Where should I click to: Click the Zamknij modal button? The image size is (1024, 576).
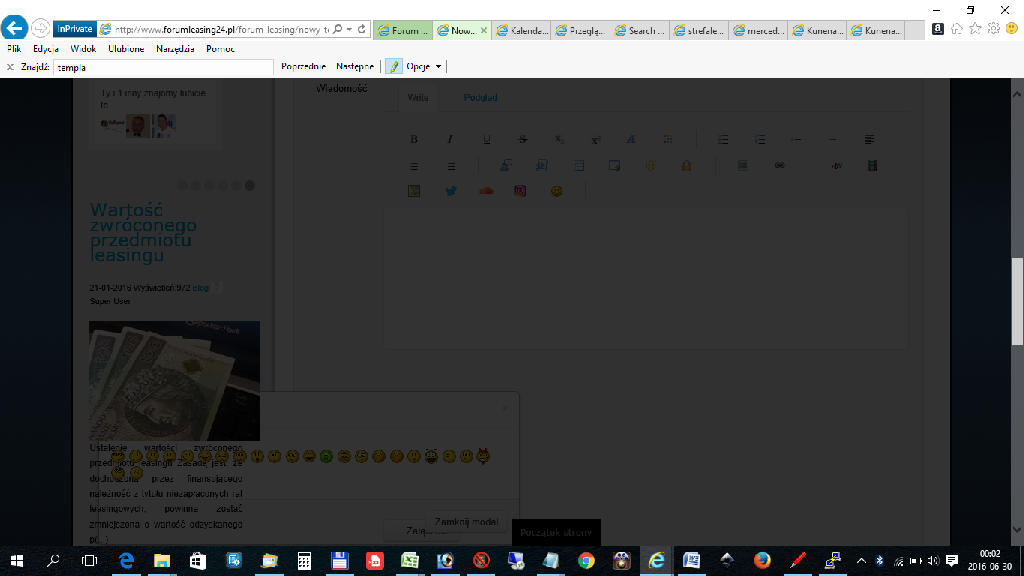466,522
